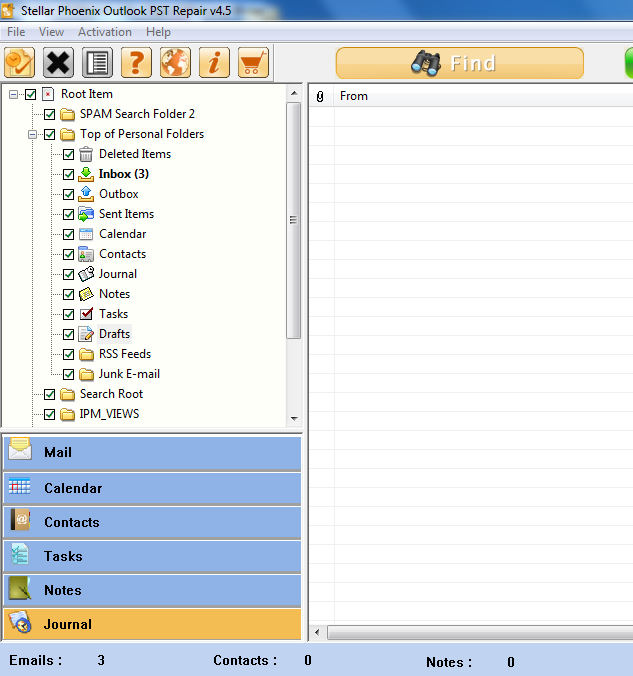
Task: Open the Contacts navigation pane
Action: tap(152, 523)
